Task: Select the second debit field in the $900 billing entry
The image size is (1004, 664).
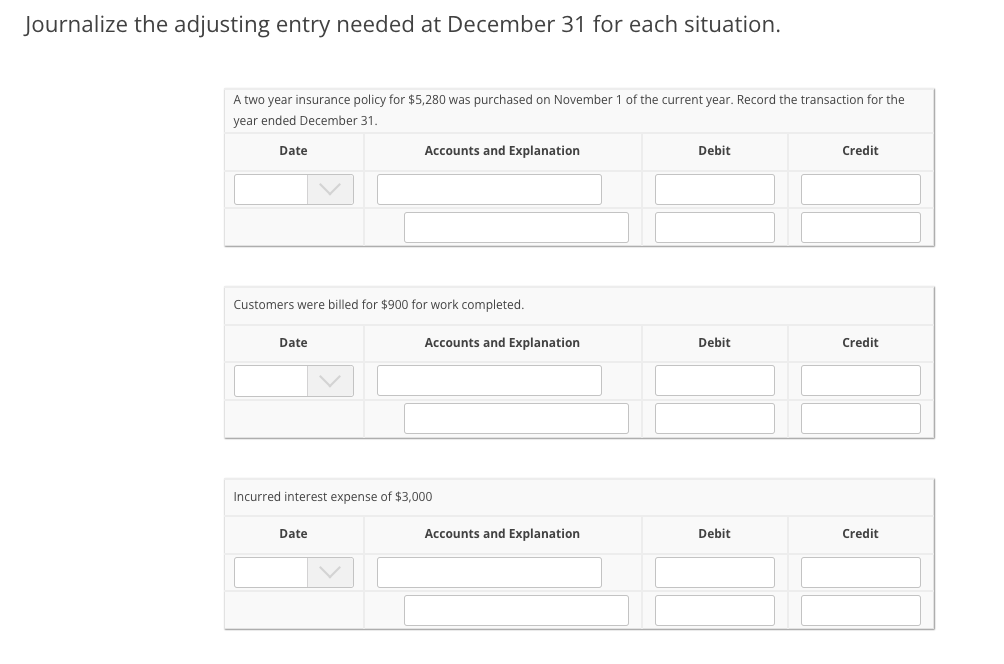Action: 714,418
